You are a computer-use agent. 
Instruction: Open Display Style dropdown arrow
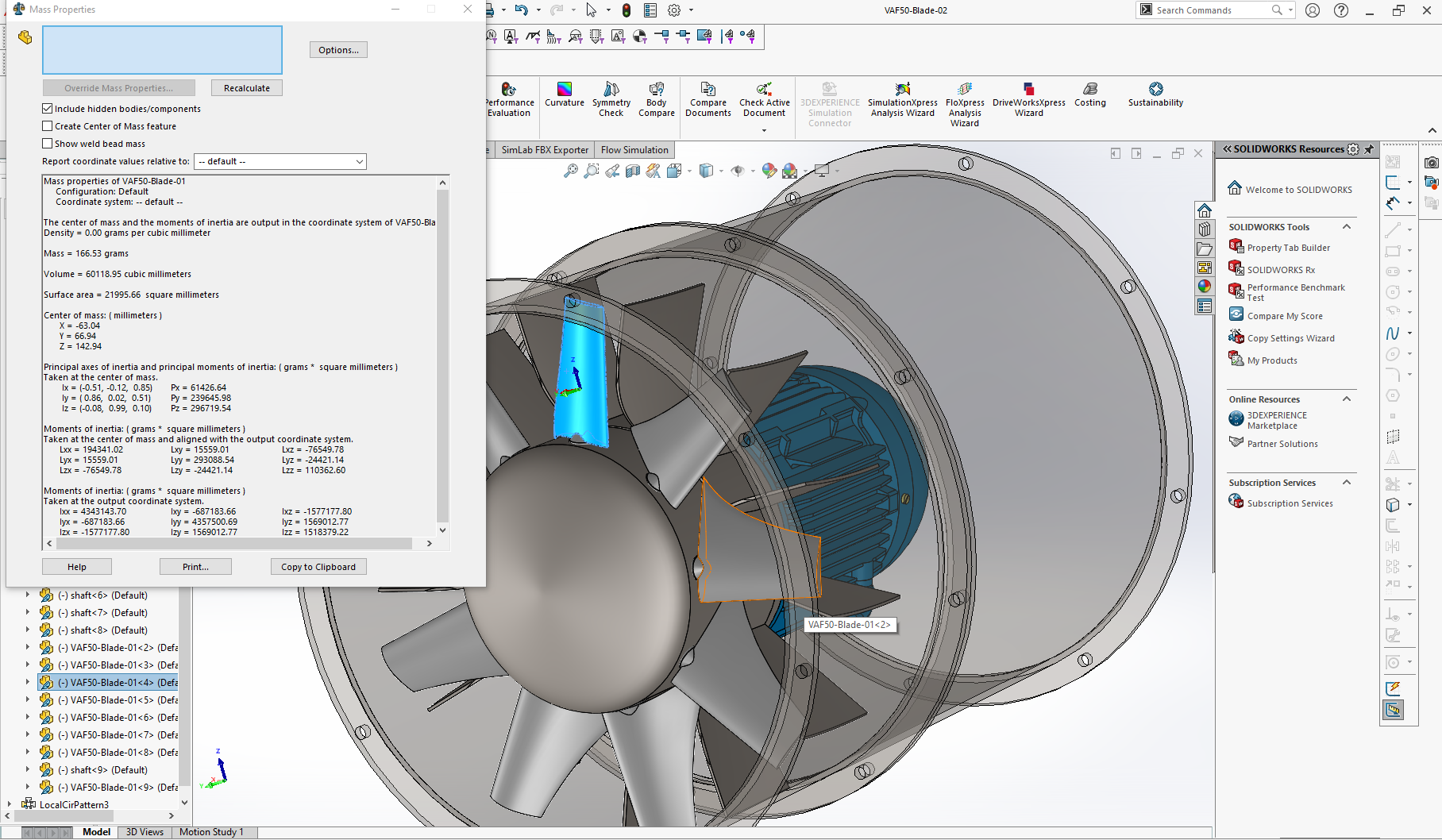click(721, 171)
